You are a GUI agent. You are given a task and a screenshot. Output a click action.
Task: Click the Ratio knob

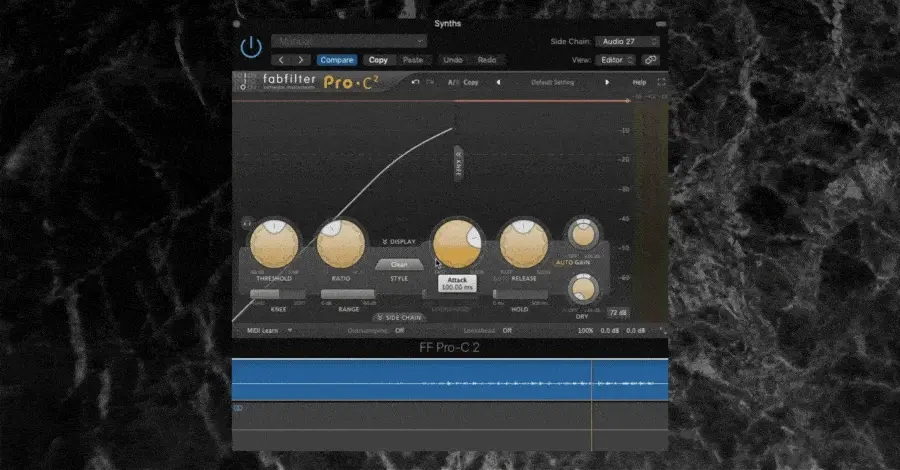click(341, 244)
